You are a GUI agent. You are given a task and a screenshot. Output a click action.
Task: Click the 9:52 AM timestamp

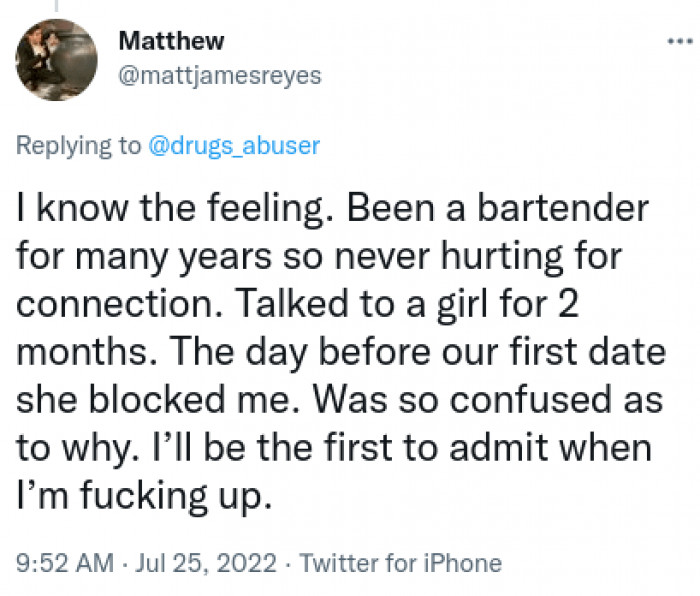click(65, 563)
